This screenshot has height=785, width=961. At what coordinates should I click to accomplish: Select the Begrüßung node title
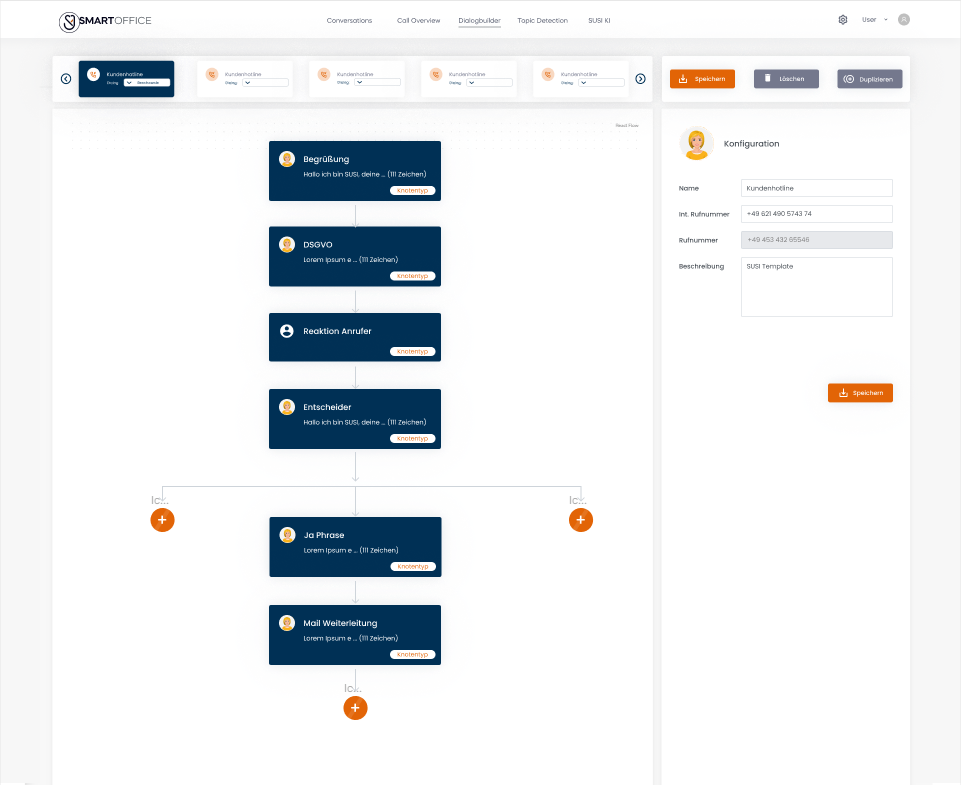[x=326, y=159]
